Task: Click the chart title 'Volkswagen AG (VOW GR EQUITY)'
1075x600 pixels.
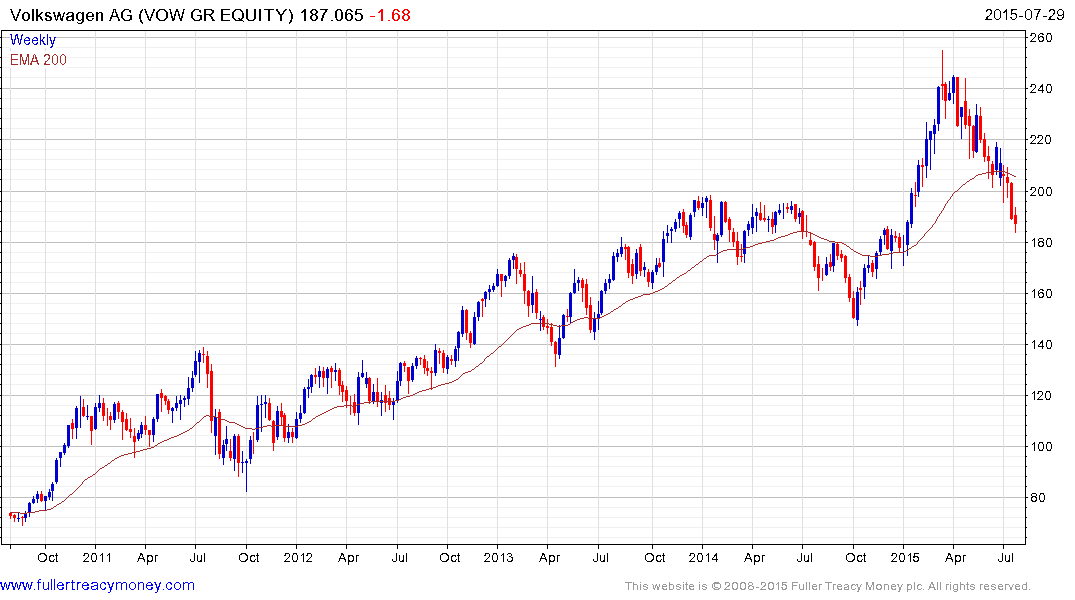Action: coord(152,15)
